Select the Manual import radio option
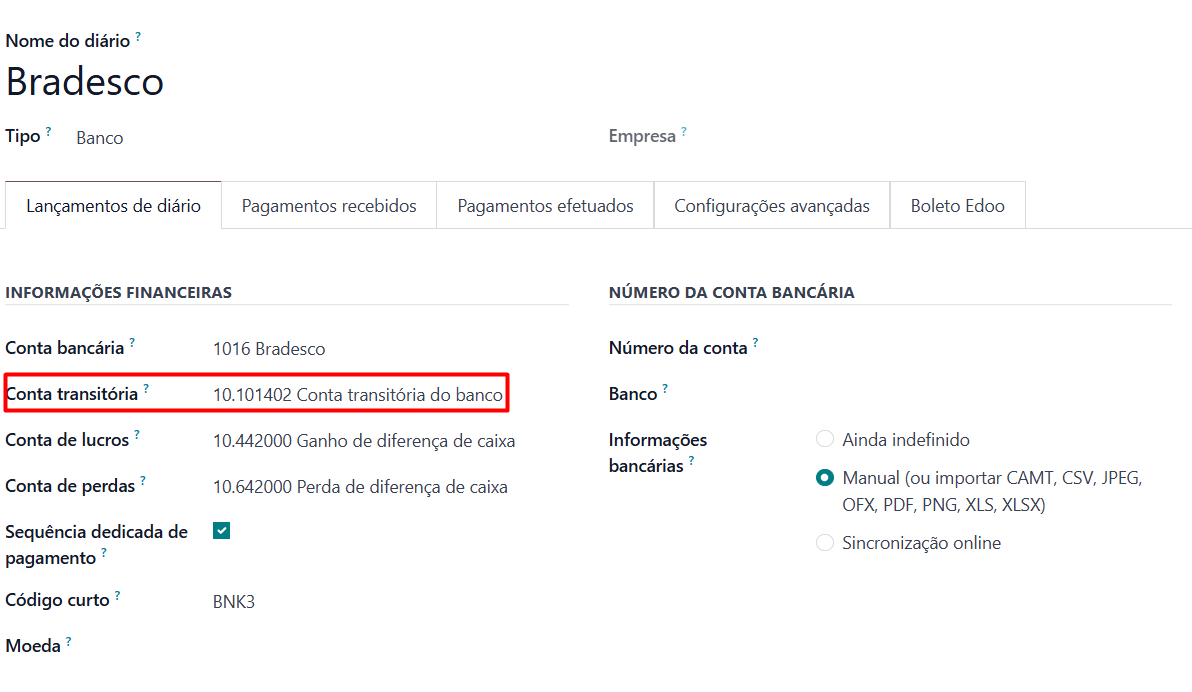Image resolution: width=1192 pixels, height=692 pixels. pos(824,478)
